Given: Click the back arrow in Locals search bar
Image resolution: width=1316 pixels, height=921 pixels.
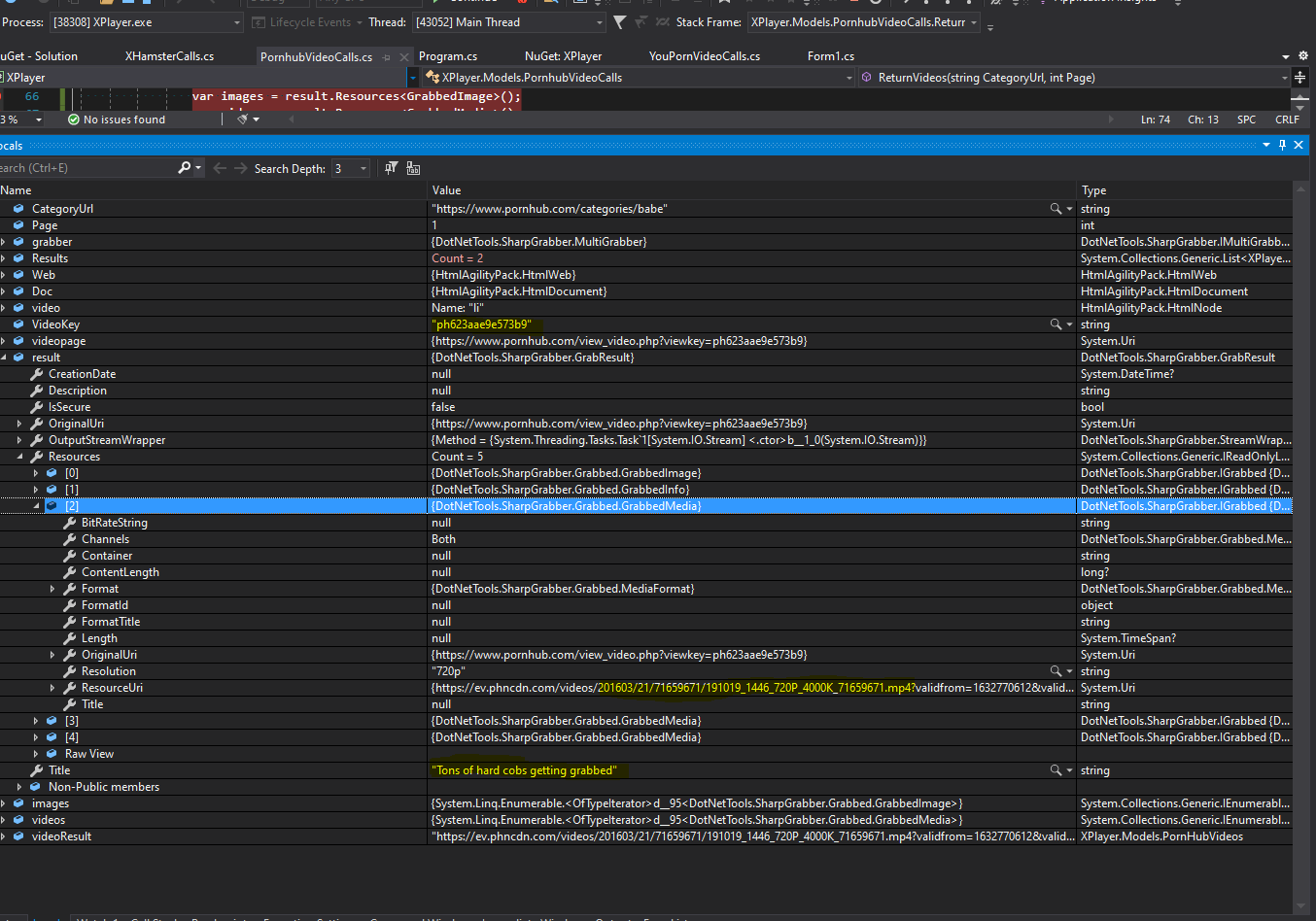Looking at the screenshot, I should point(219,167).
